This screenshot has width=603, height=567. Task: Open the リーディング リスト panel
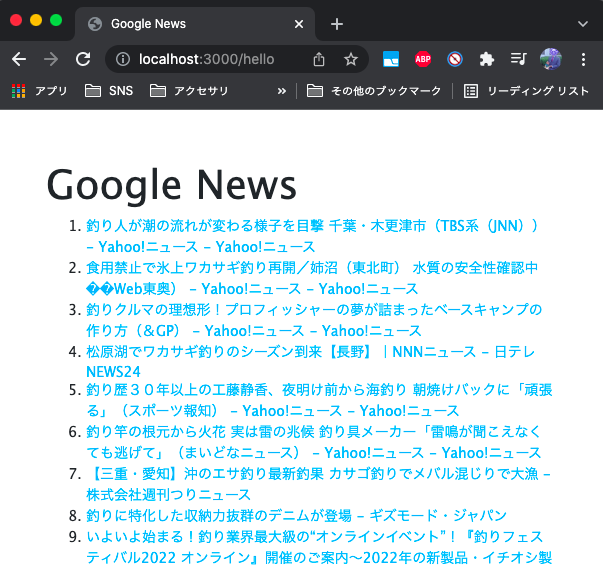526,91
